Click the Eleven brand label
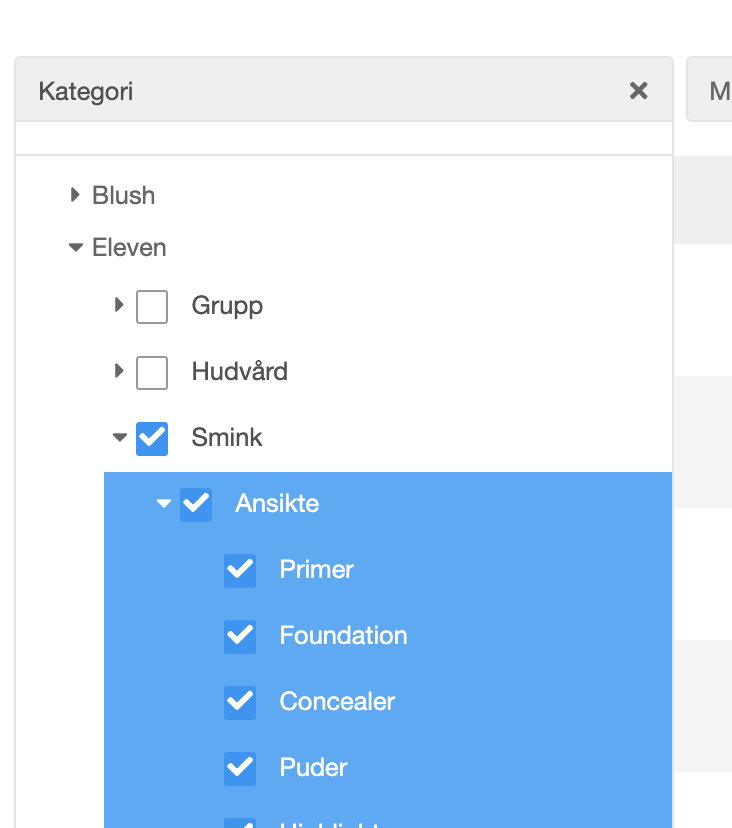 (129, 247)
